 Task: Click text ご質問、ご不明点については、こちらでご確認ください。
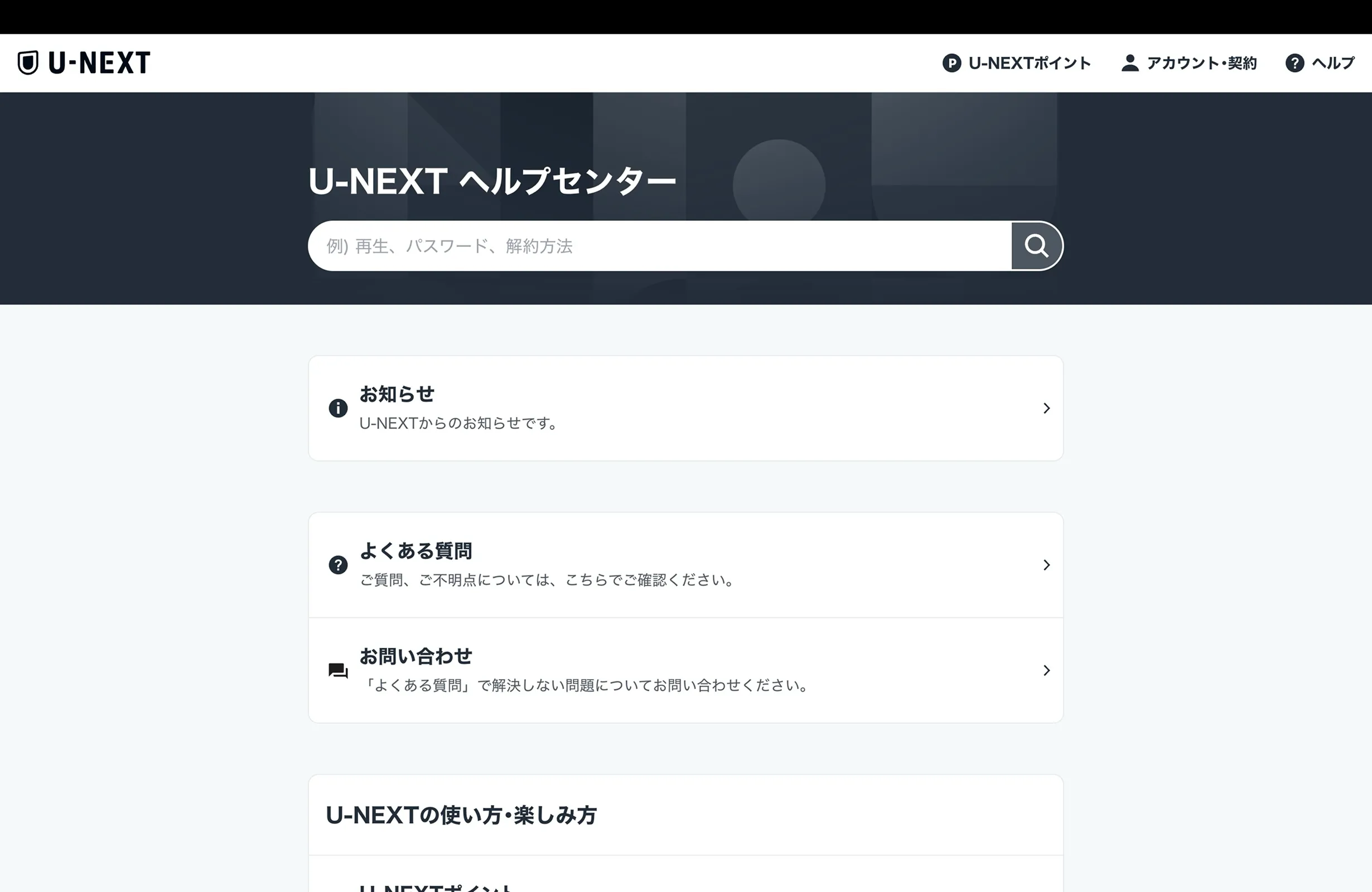(547, 580)
